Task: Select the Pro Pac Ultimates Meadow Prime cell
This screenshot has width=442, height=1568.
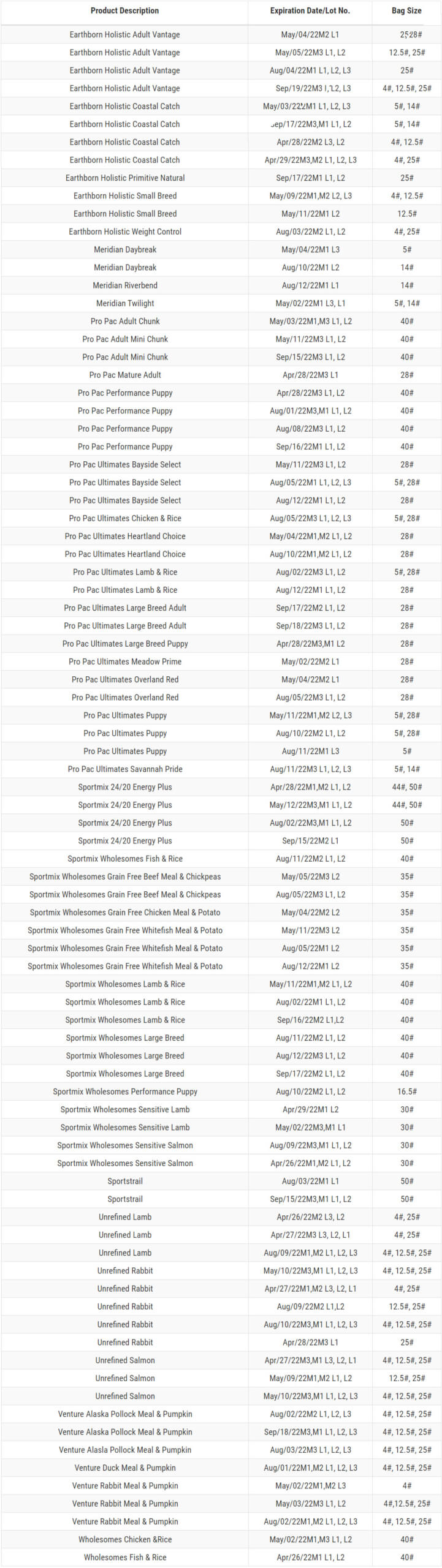Action: tap(125, 661)
